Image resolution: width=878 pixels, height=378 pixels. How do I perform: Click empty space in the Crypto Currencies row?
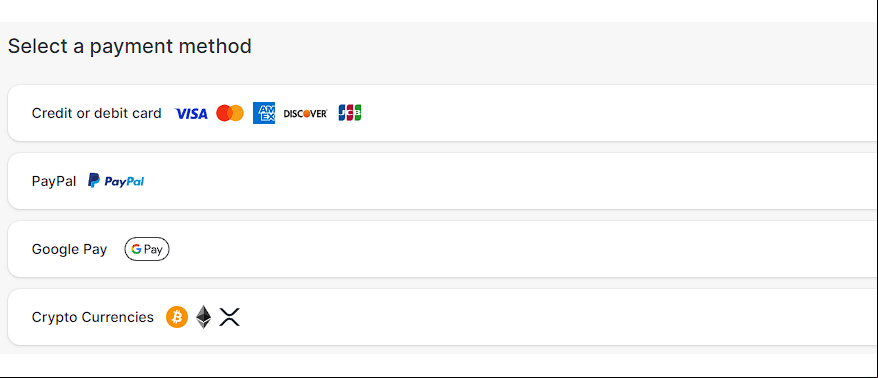[532, 317]
